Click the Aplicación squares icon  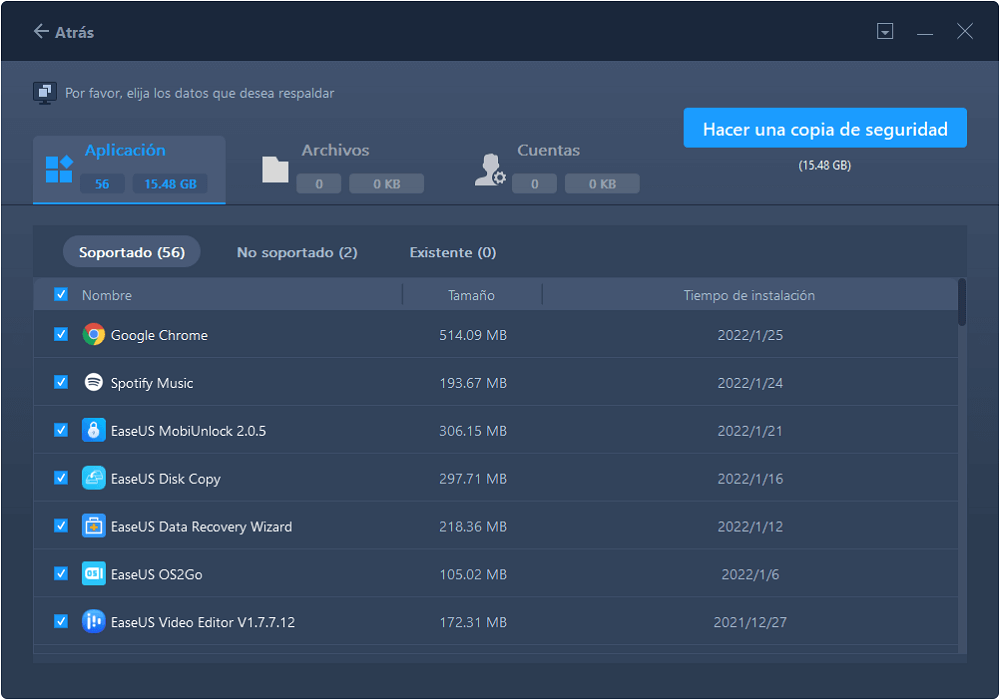pos(59,169)
